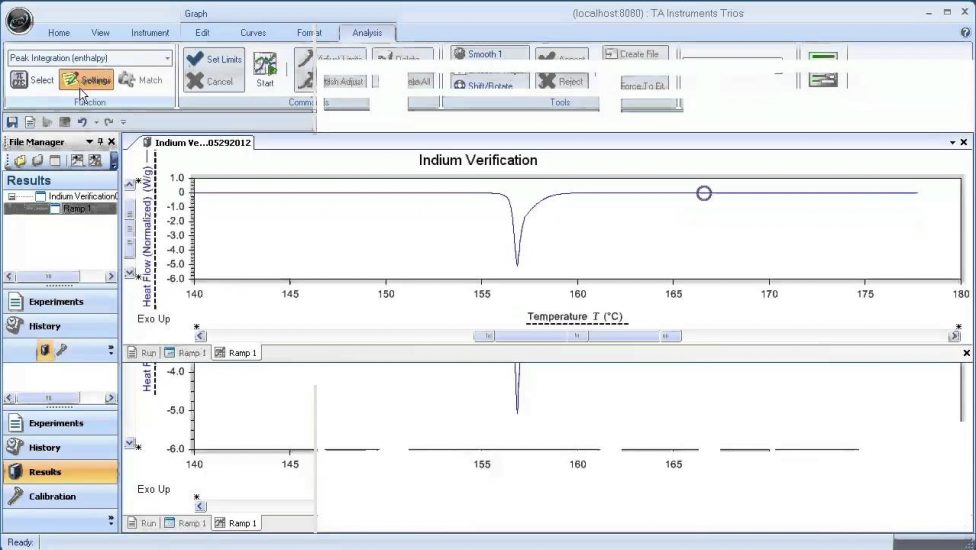Open the Home ribbon tab
Screen dimensions: 976x550
click(59, 32)
